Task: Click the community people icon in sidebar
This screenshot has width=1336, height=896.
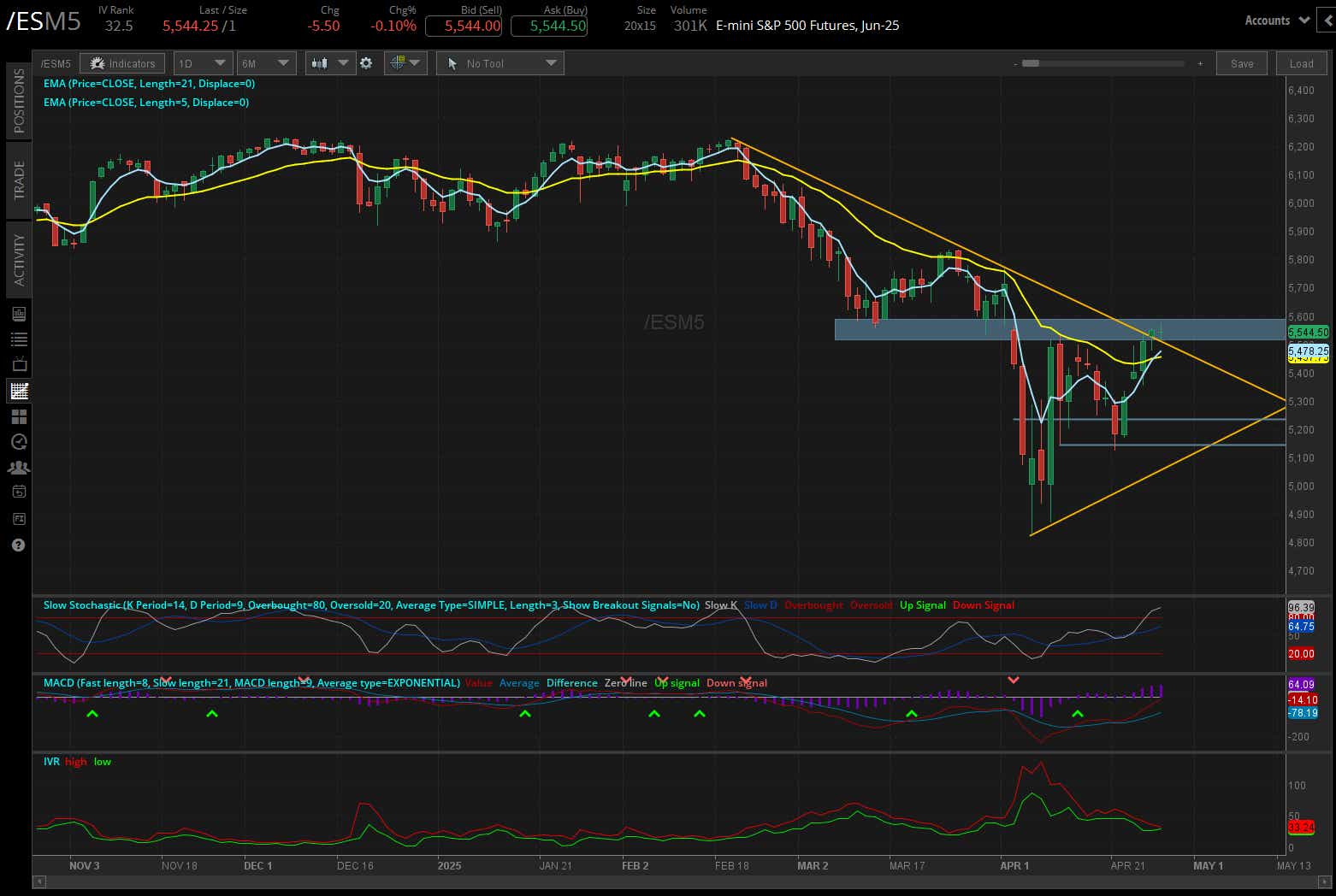Action: pyautogui.click(x=18, y=467)
